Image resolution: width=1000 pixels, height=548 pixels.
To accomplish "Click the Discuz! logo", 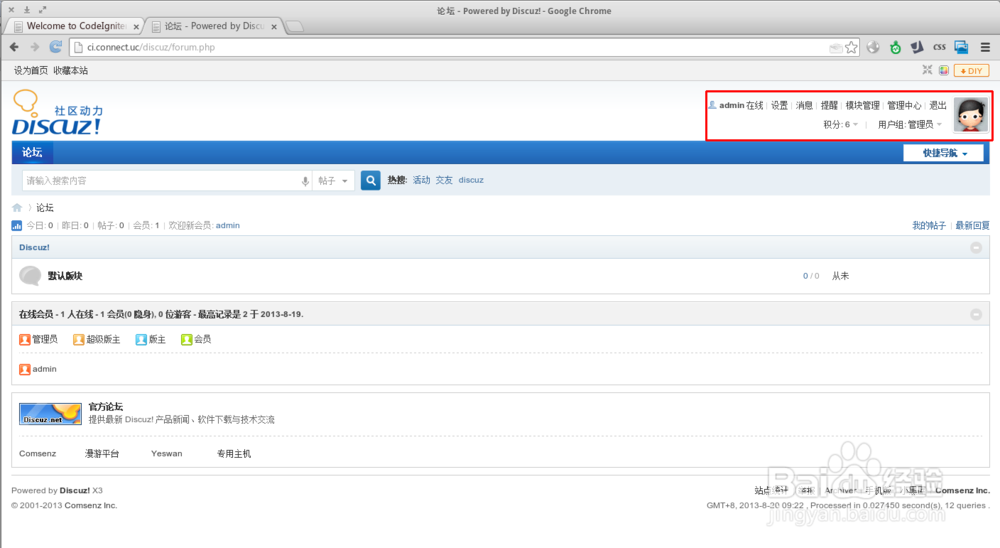I will (x=57, y=113).
